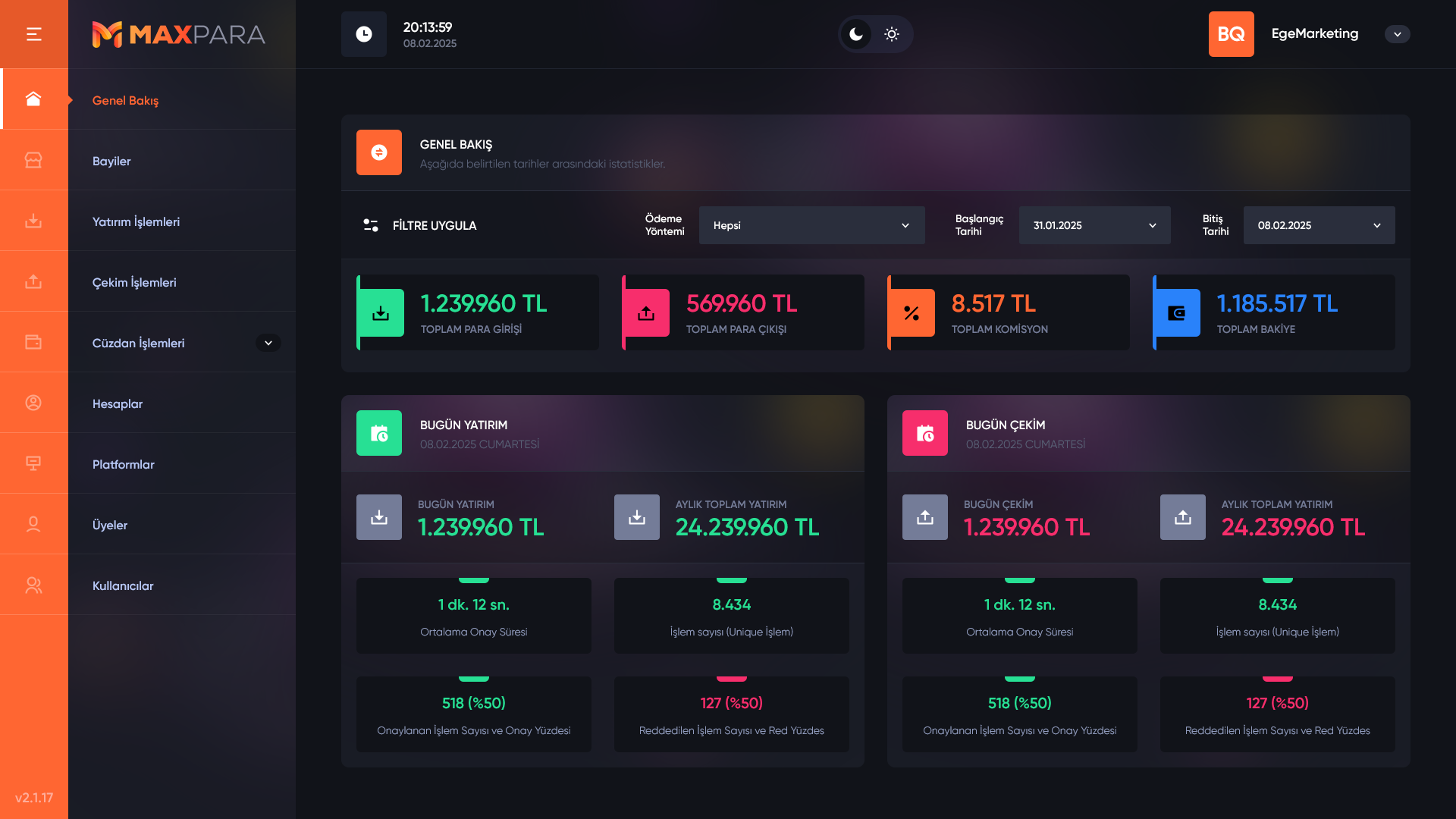The image size is (1456, 819).
Task: Click the Filtre Uygula sliders icon
Action: tap(371, 225)
